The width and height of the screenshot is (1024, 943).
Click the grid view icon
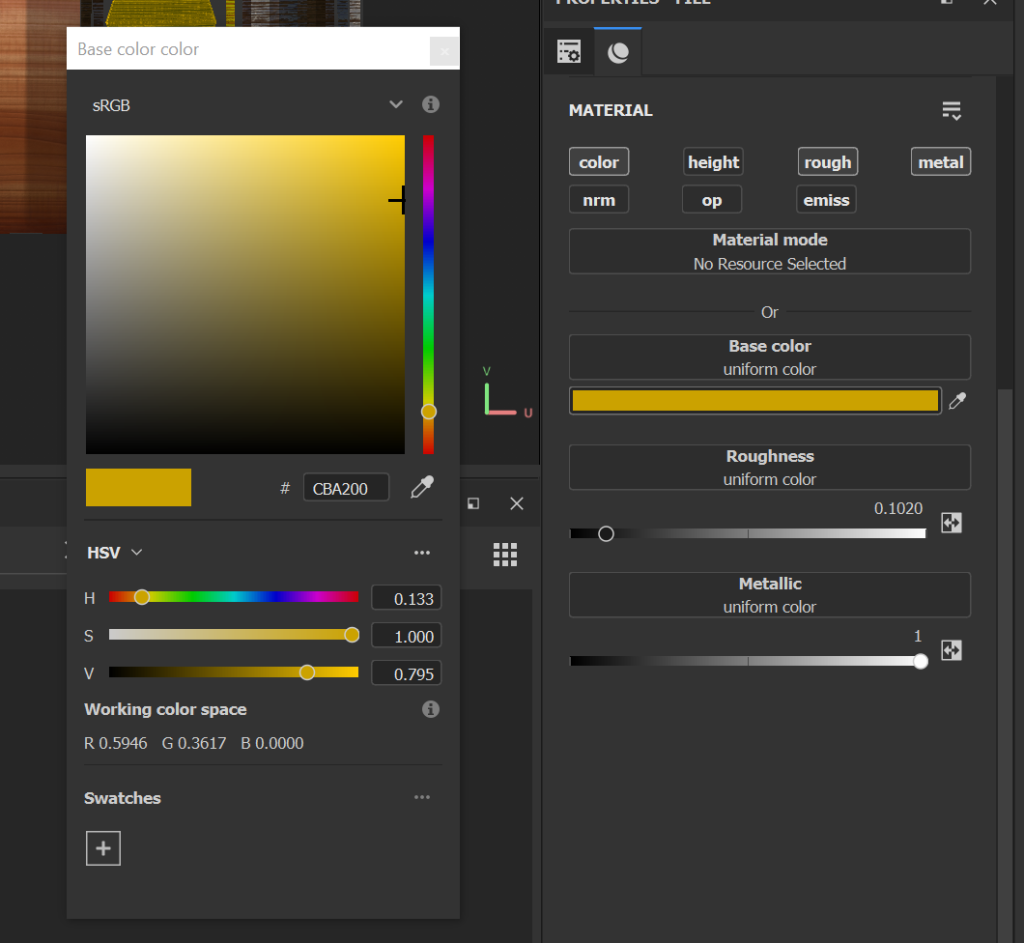point(505,554)
